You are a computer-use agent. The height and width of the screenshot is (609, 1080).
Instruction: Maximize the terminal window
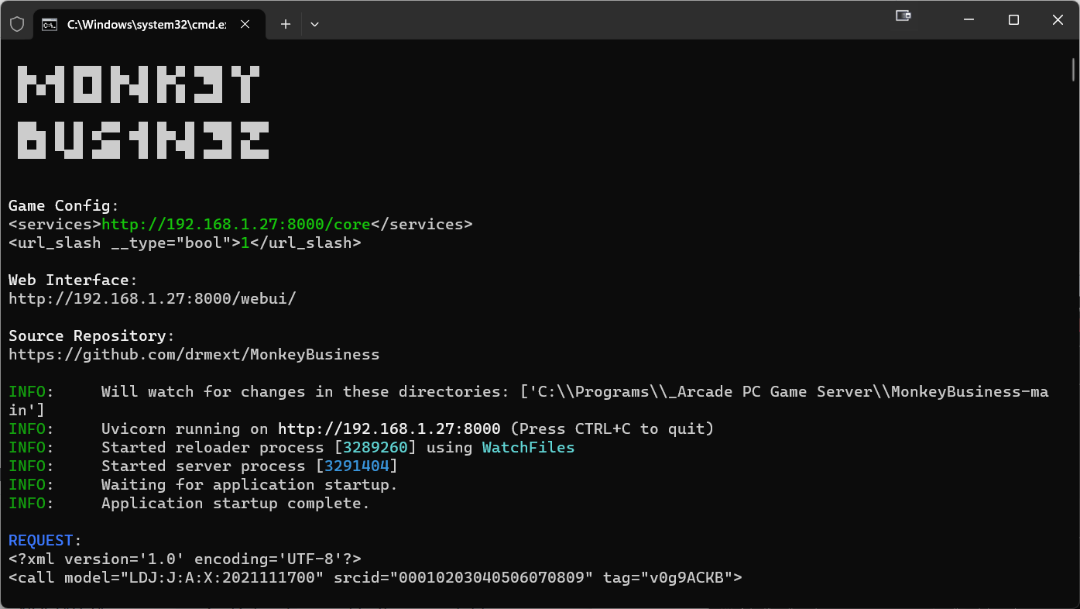coord(1013,20)
